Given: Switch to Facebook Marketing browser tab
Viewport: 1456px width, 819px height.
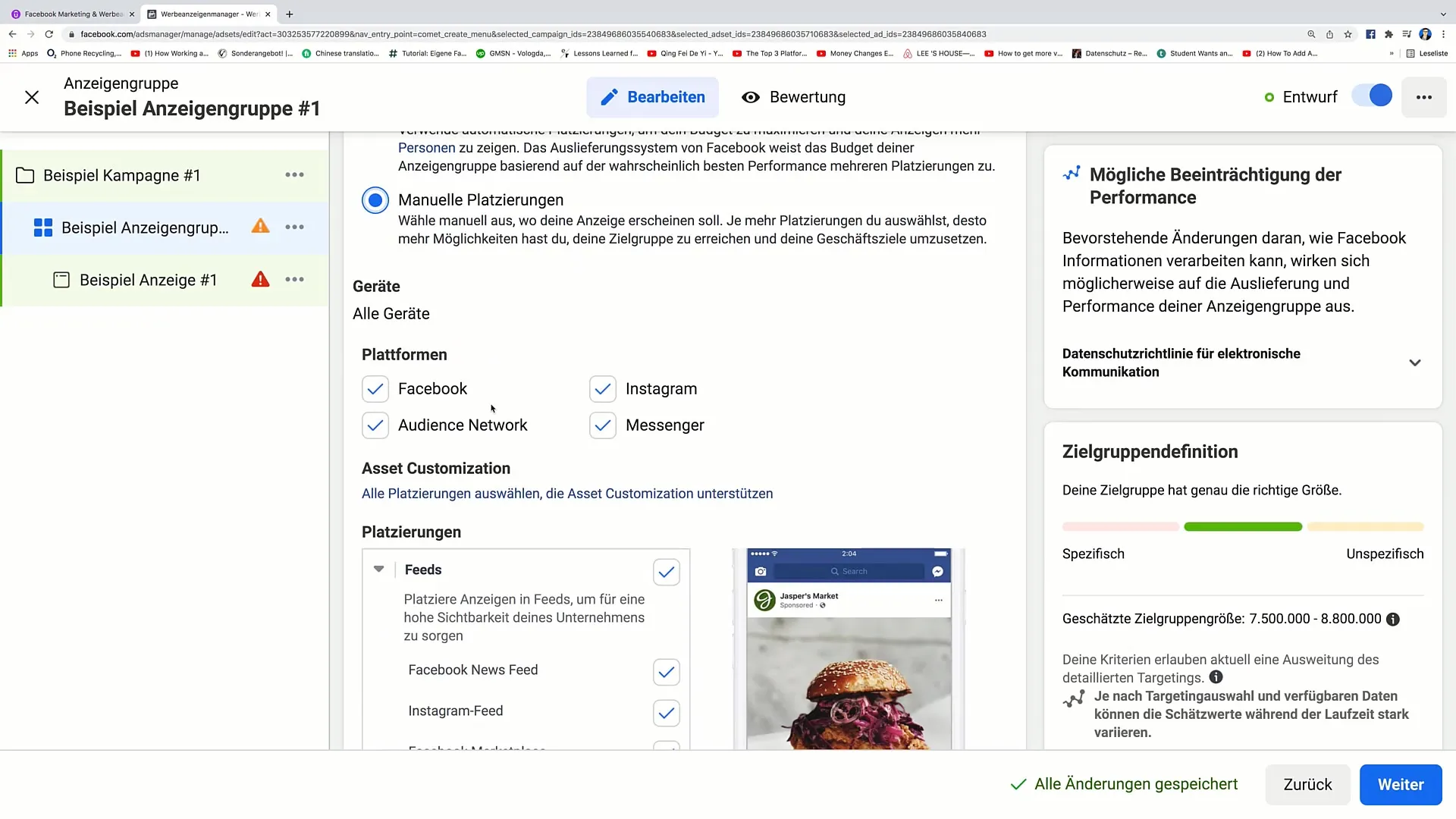Looking at the screenshot, I should point(73,14).
